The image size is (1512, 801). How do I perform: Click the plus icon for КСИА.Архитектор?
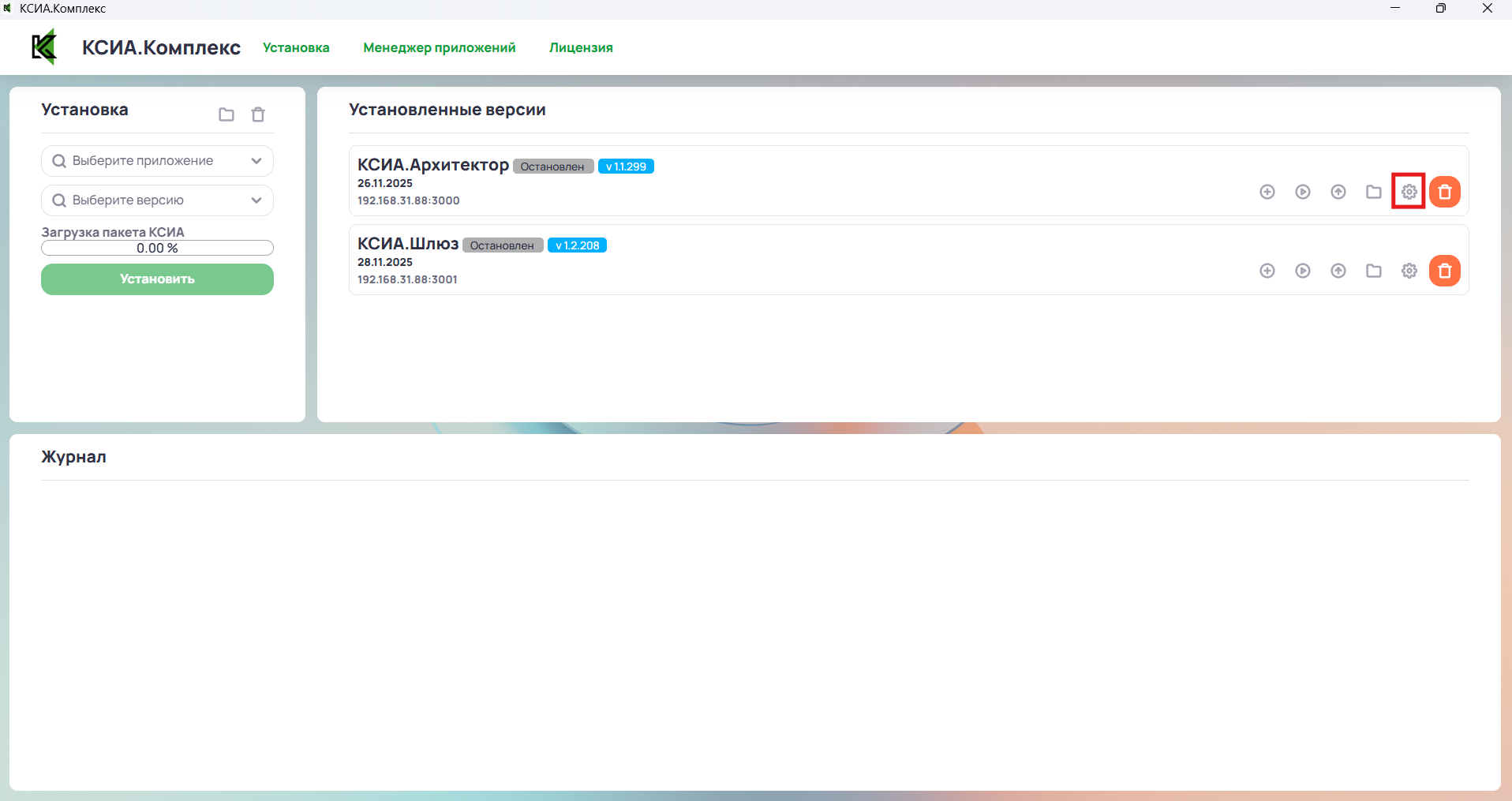1267,192
